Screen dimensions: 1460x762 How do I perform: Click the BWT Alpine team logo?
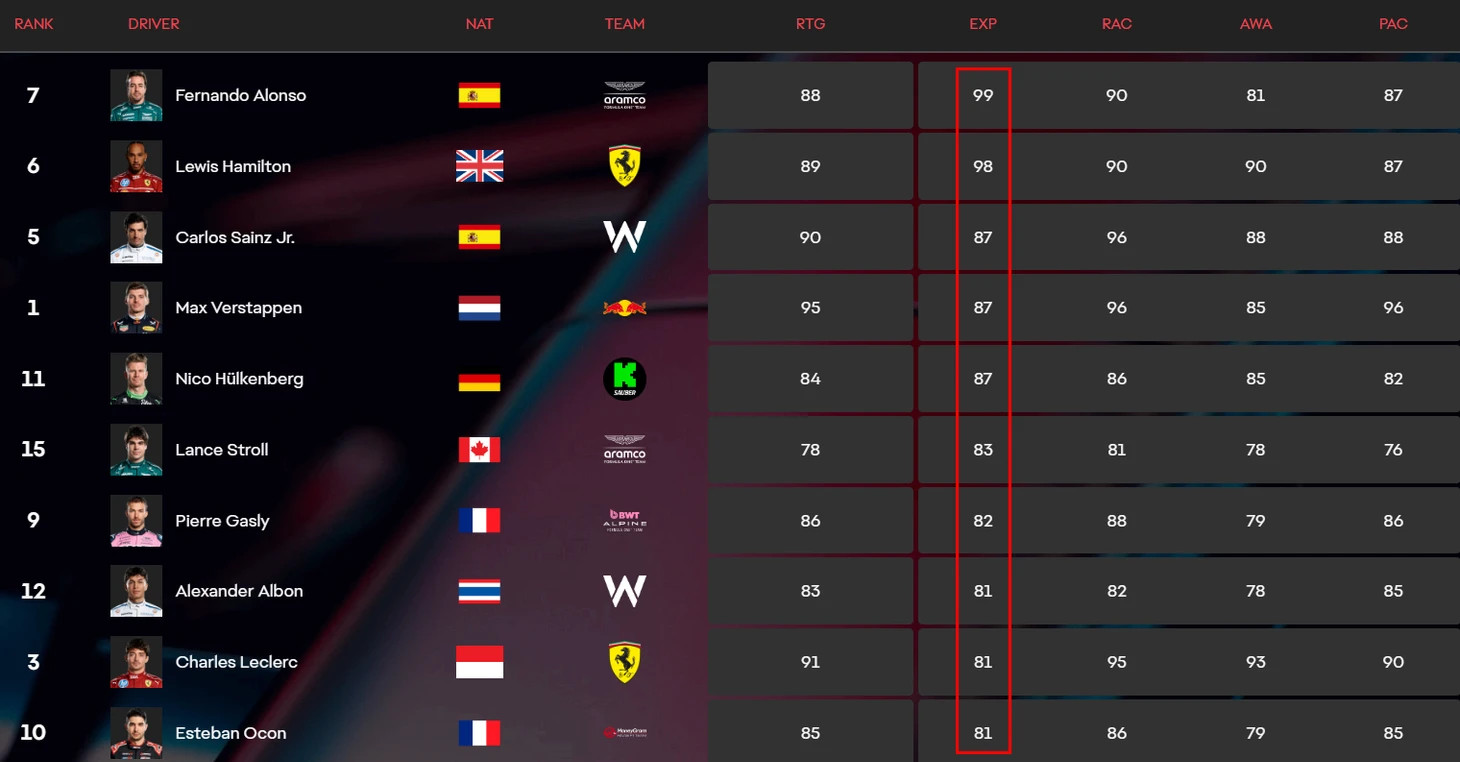pyautogui.click(x=624, y=520)
